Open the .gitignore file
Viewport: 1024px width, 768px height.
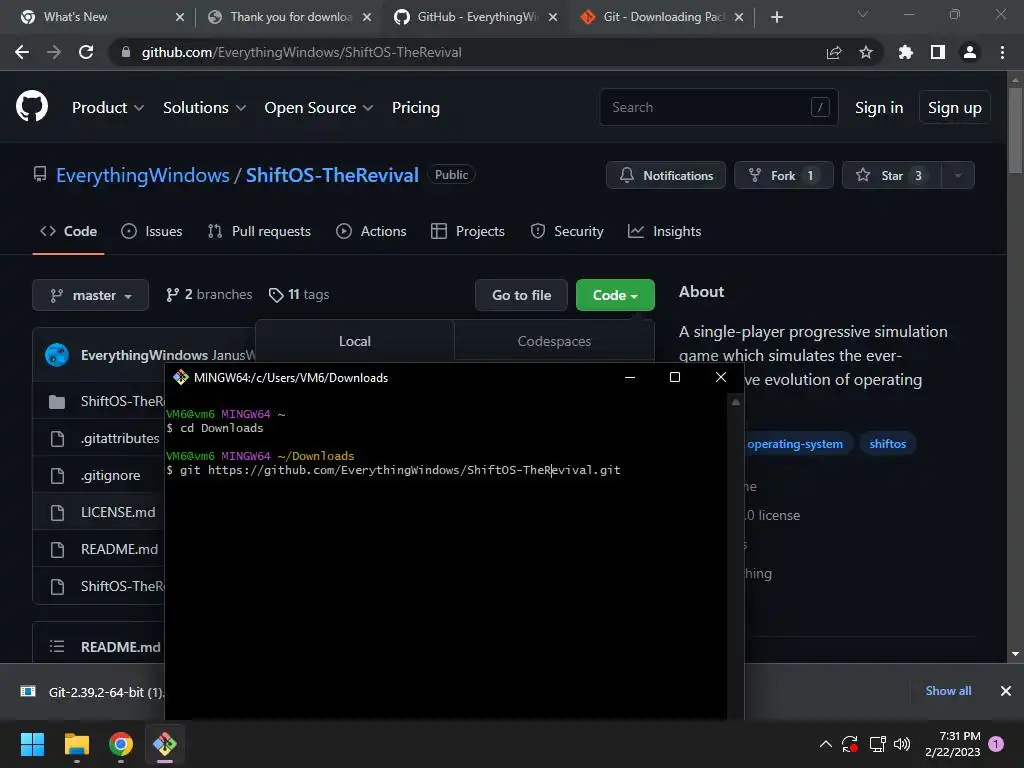[110, 475]
